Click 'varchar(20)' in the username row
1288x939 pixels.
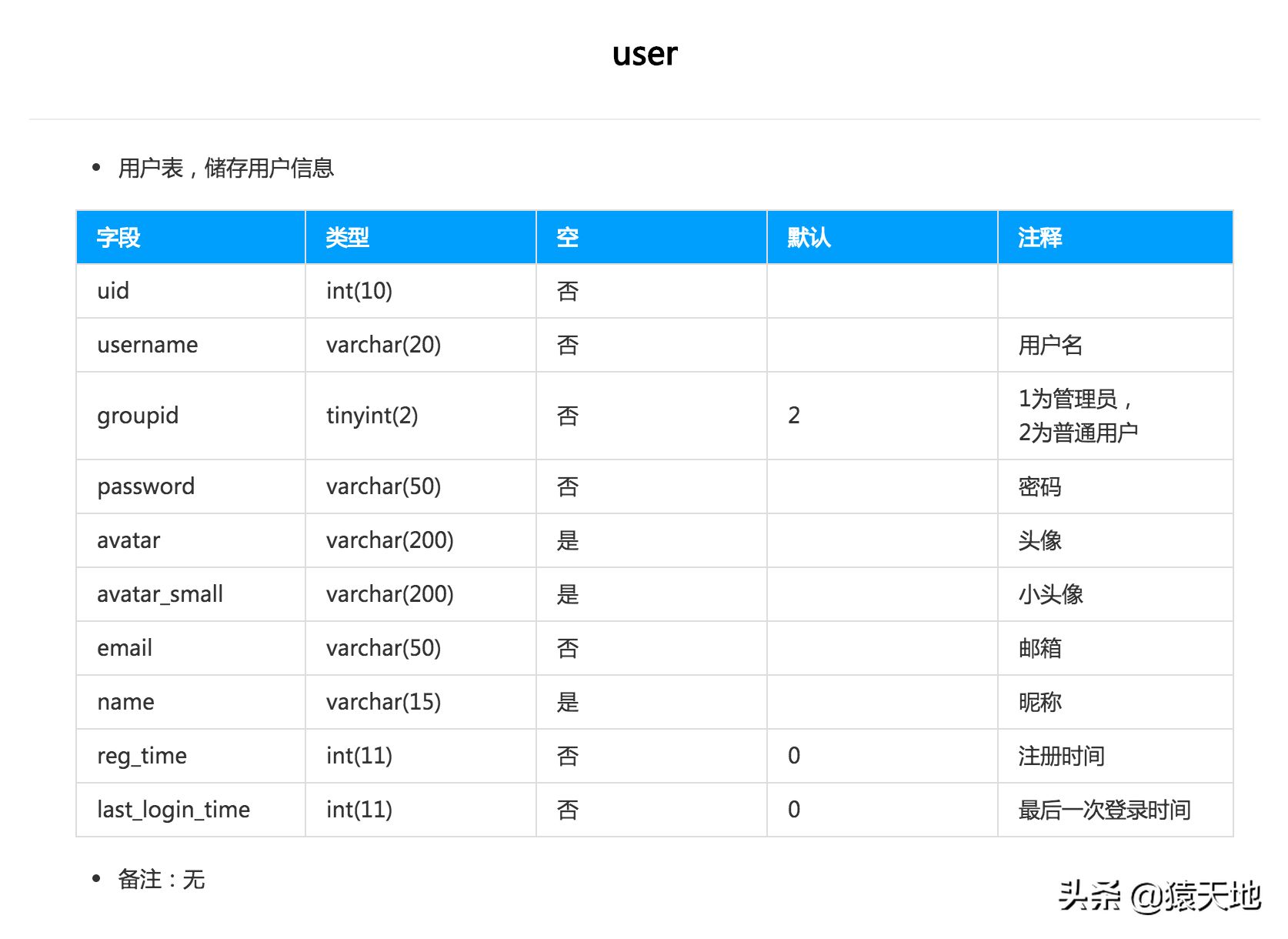[x=383, y=345]
